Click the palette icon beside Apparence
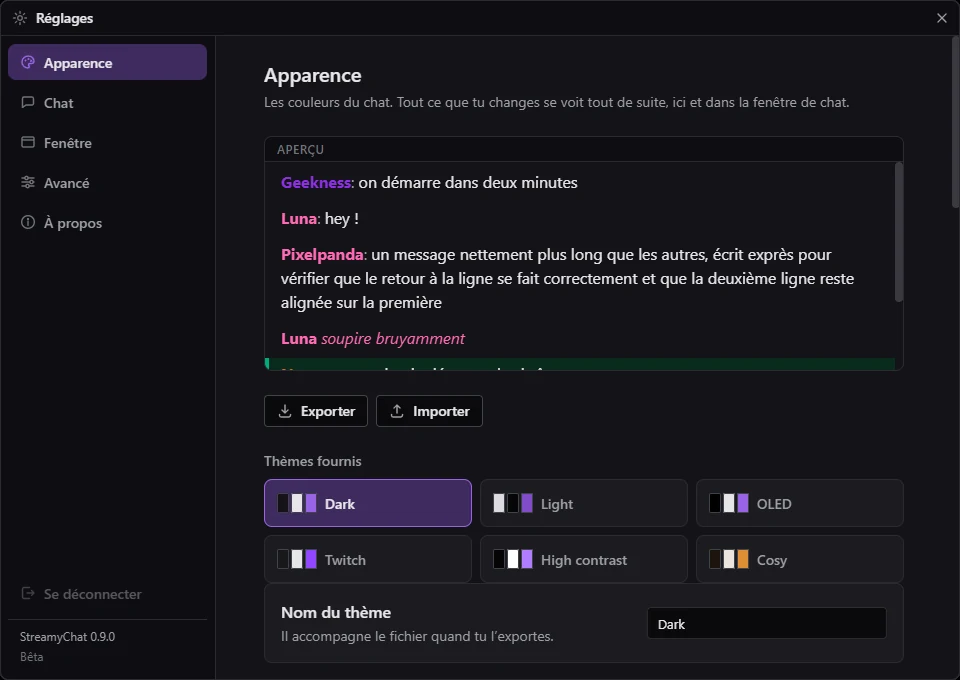The image size is (960, 680). (x=28, y=62)
